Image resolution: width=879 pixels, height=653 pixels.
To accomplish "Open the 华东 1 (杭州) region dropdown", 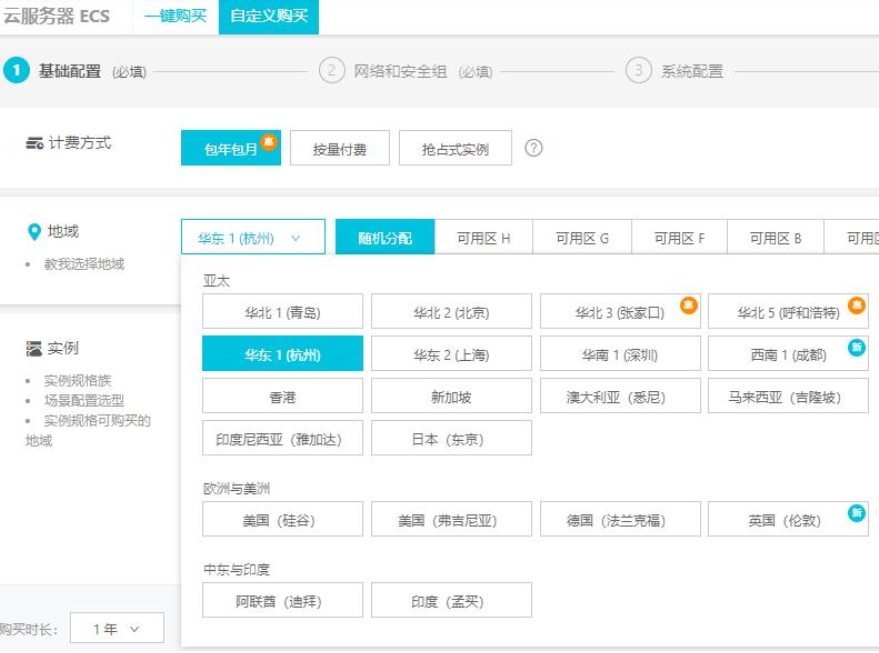I will 253,238.
